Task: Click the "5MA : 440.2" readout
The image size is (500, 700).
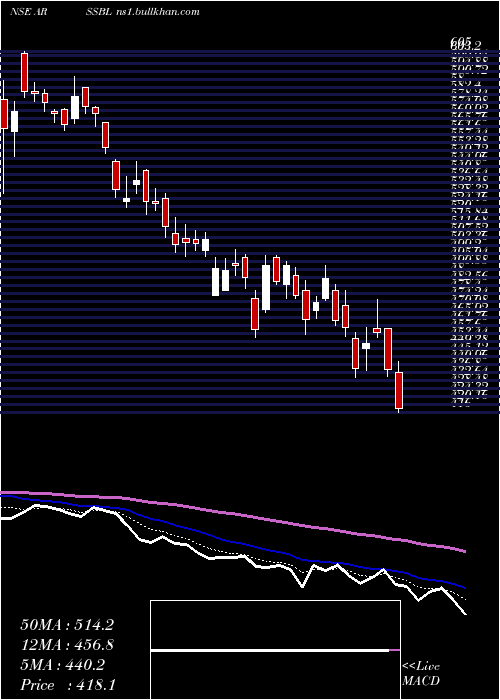Action: (x=63, y=665)
